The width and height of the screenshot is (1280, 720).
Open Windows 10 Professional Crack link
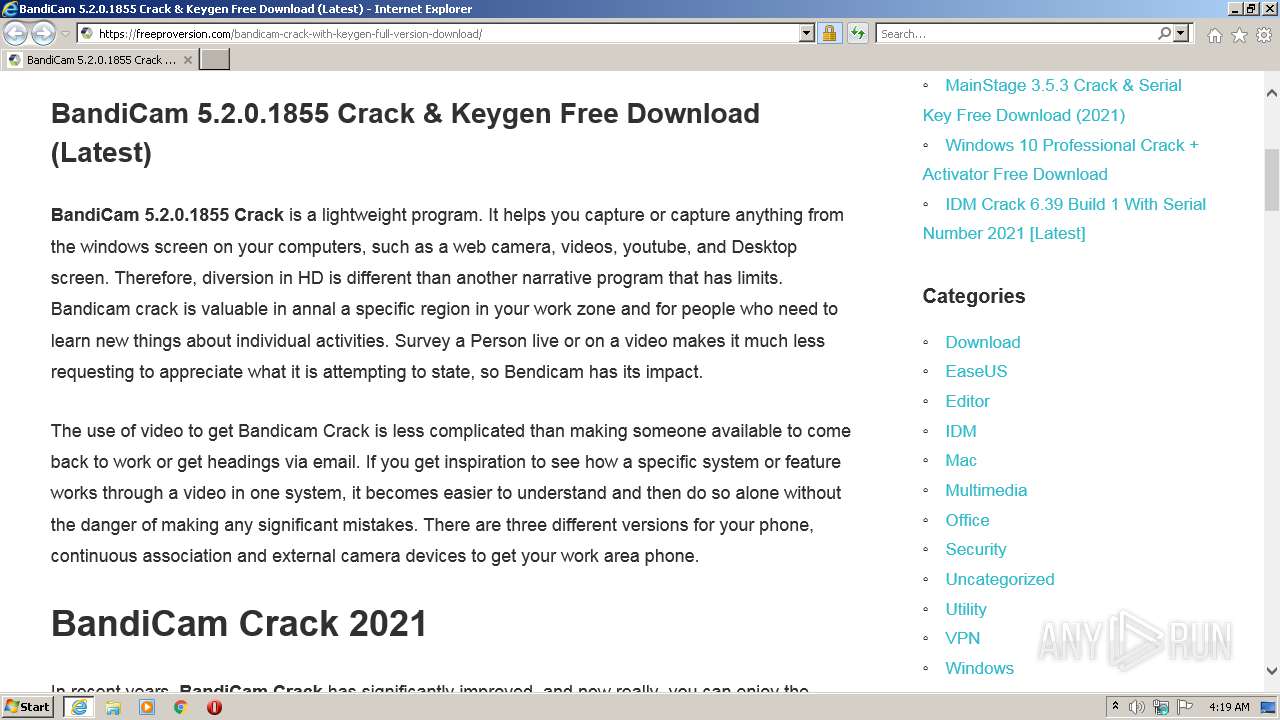tap(1060, 159)
